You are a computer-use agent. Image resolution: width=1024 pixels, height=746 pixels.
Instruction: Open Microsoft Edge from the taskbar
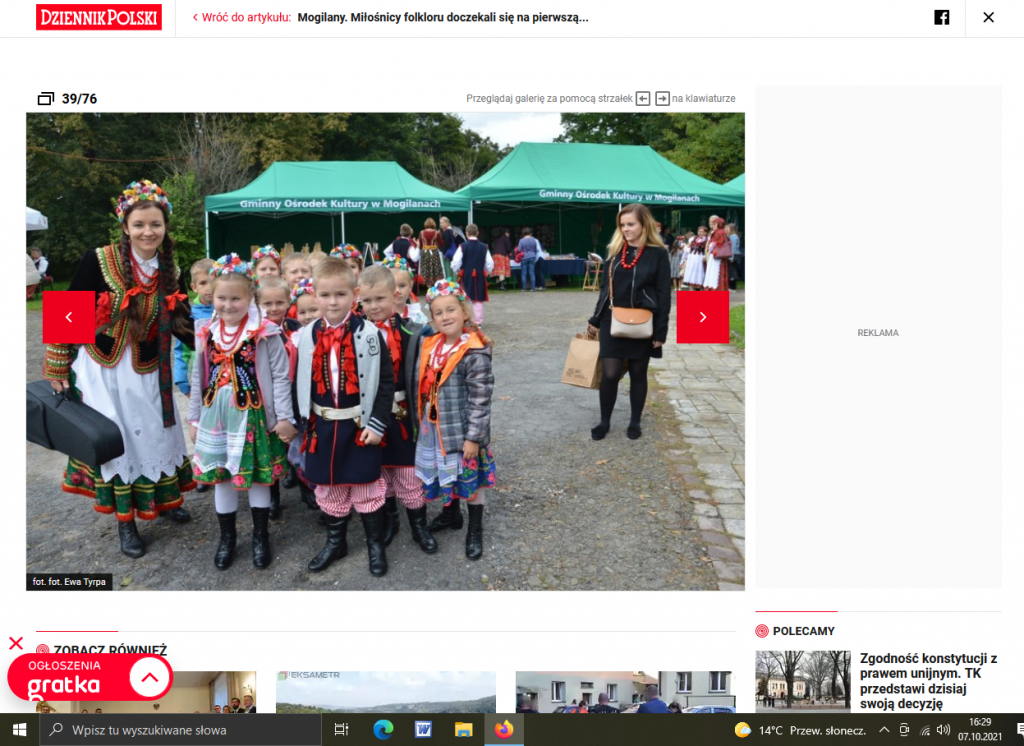coord(383,730)
